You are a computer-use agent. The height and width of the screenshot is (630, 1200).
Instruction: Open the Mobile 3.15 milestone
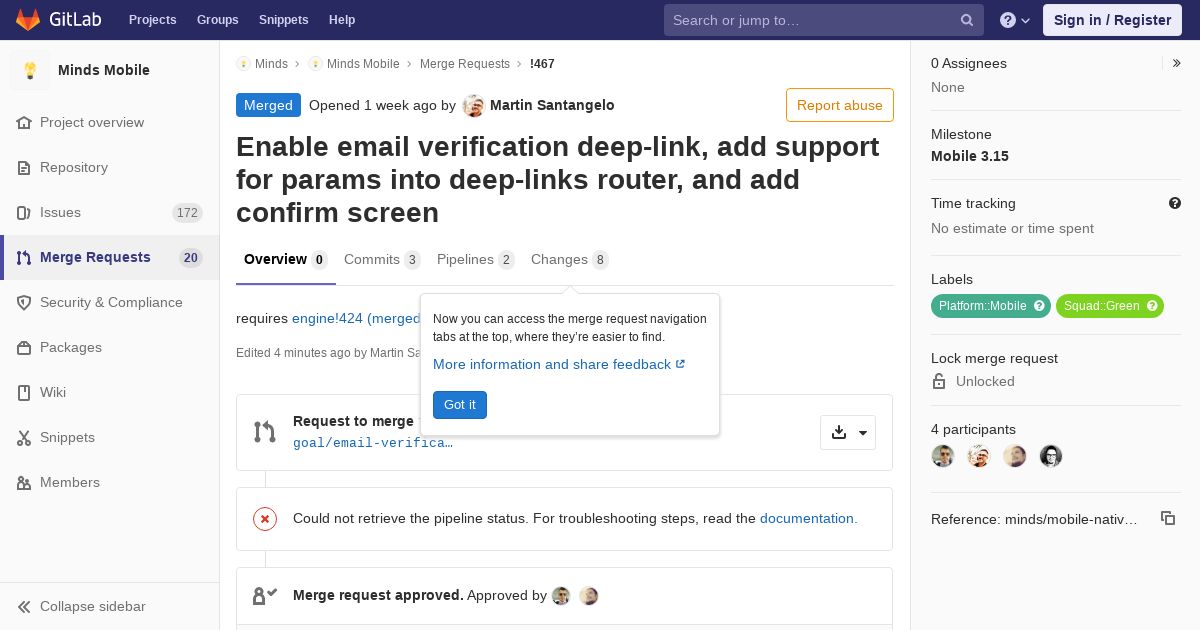coord(970,156)
